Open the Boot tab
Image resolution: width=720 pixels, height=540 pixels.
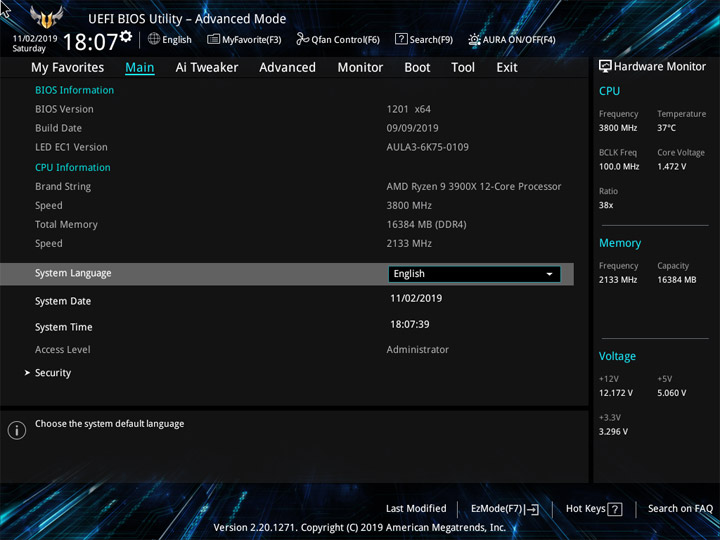(x=417, y=68)
